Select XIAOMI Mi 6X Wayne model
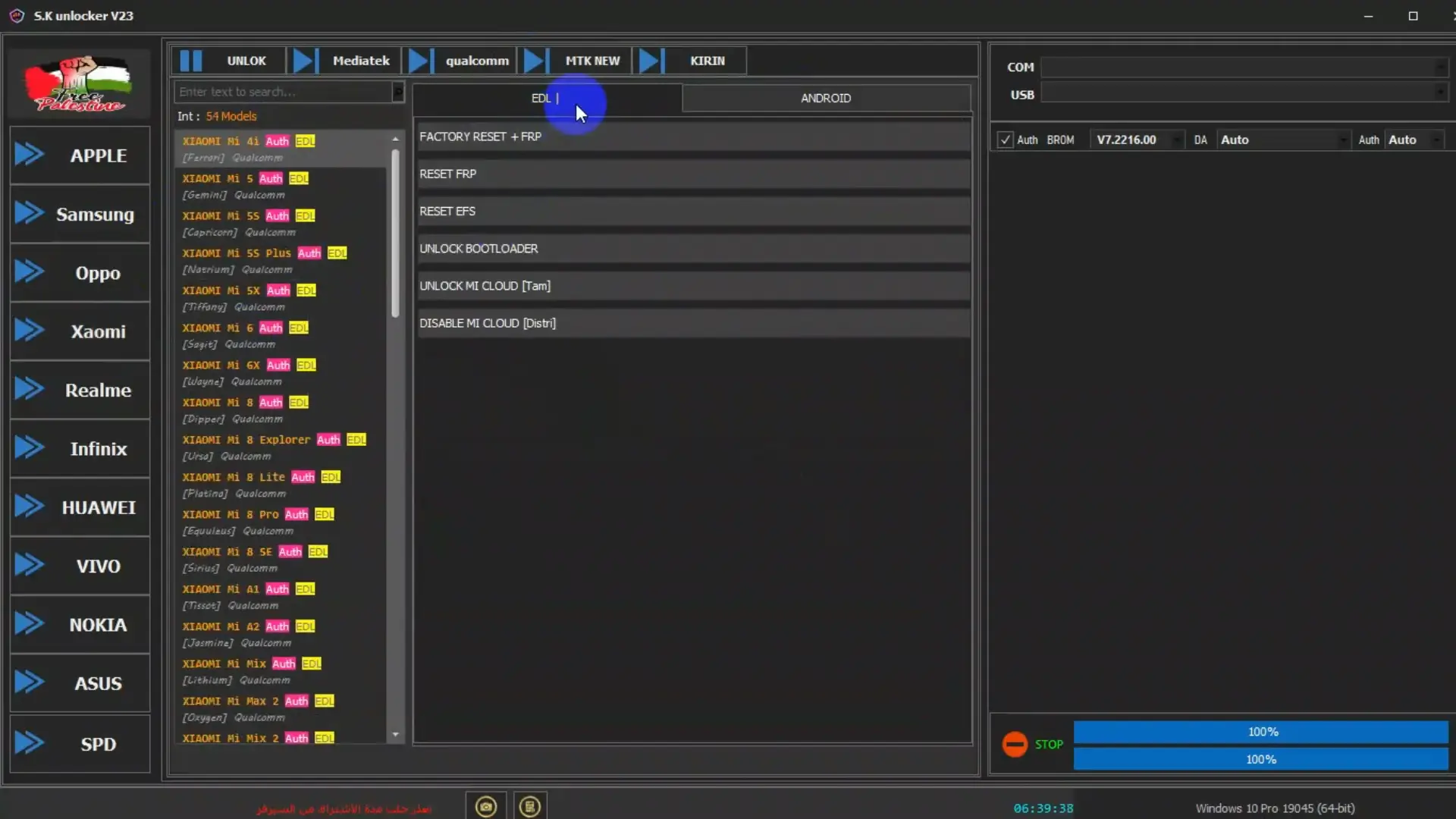Viewport: 1456px width, 819px height. [x=281, y=373]
